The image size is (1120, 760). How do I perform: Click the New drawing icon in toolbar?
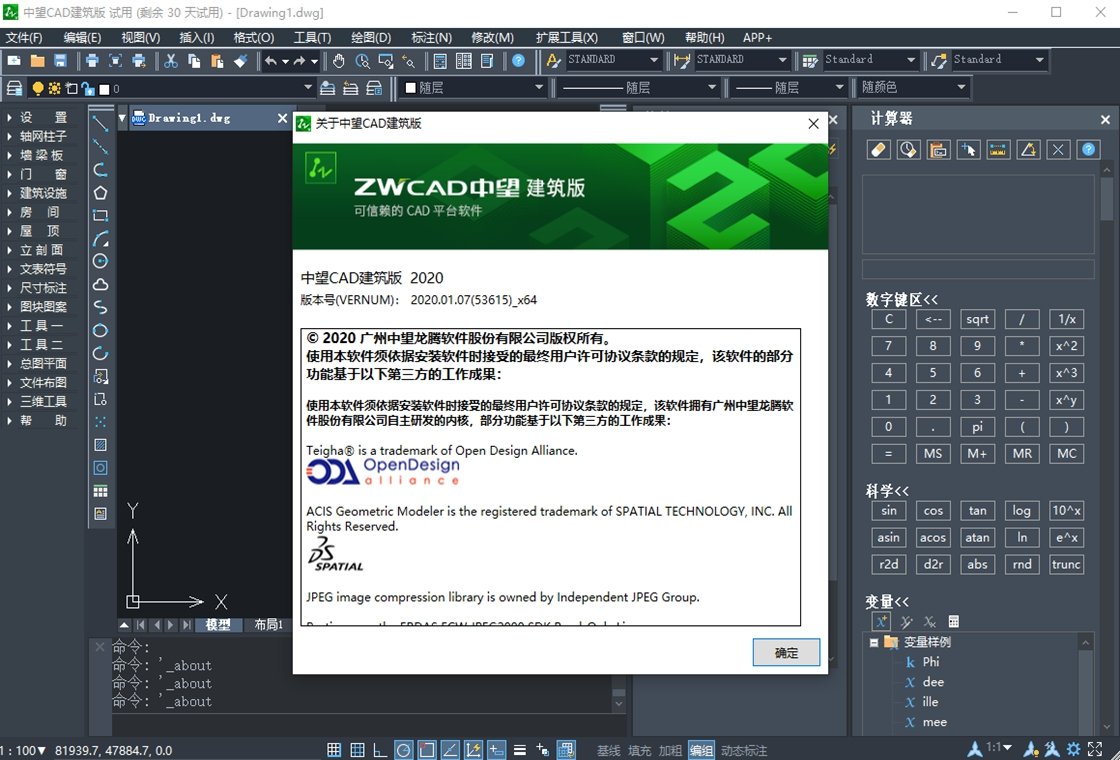click(x=14, y=61)
